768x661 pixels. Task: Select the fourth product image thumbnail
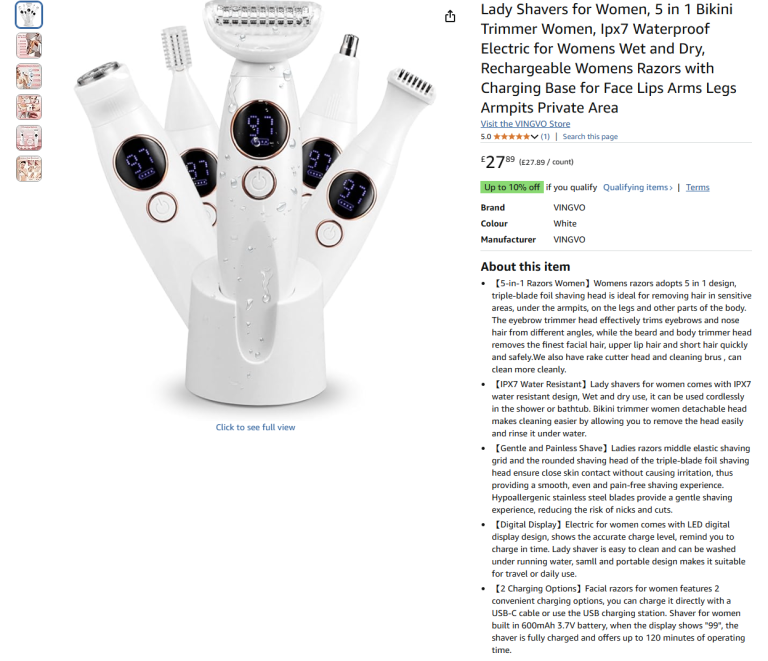click(x=29, y=107)
